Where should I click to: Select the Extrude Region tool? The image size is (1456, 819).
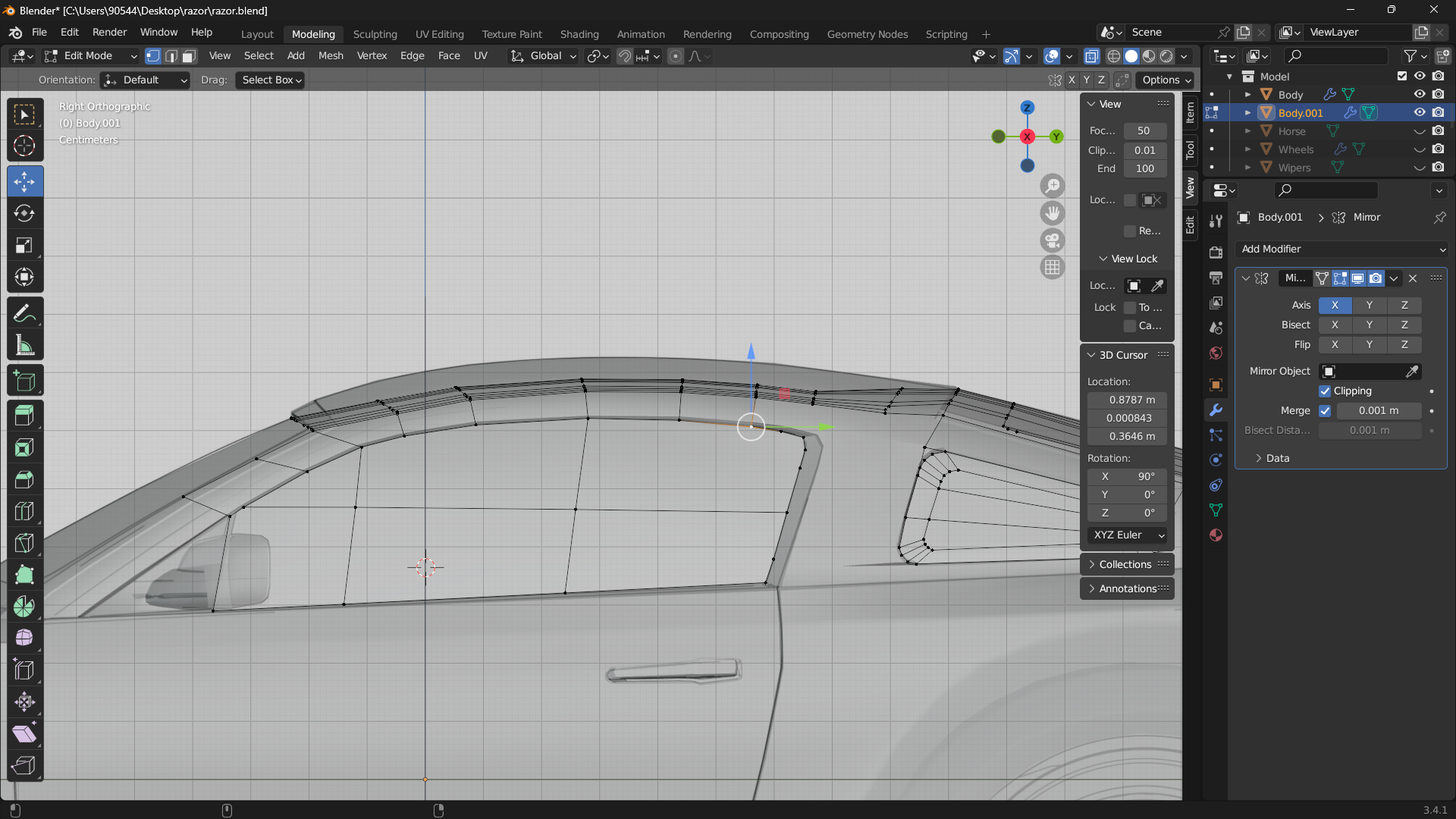pos(24,416)
